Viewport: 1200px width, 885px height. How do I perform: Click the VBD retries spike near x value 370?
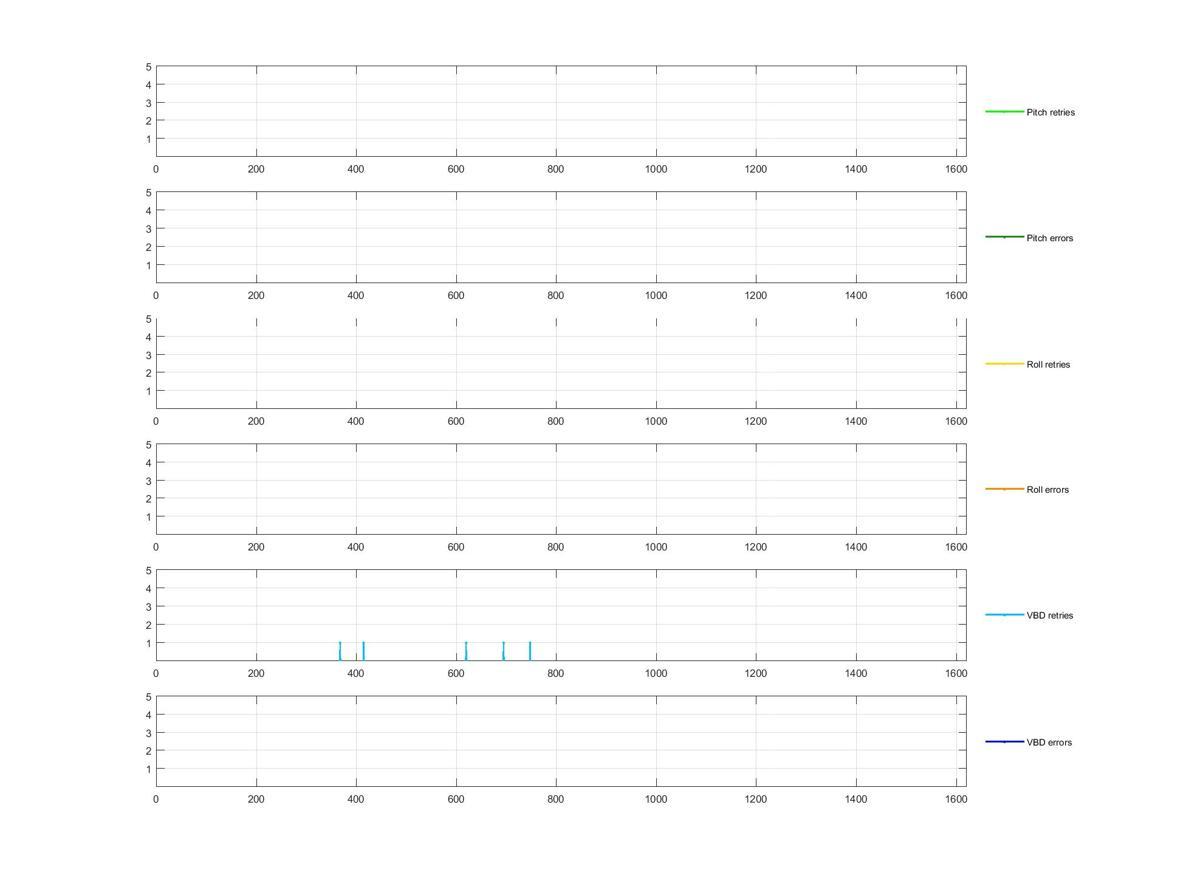[x=340, y=651]
